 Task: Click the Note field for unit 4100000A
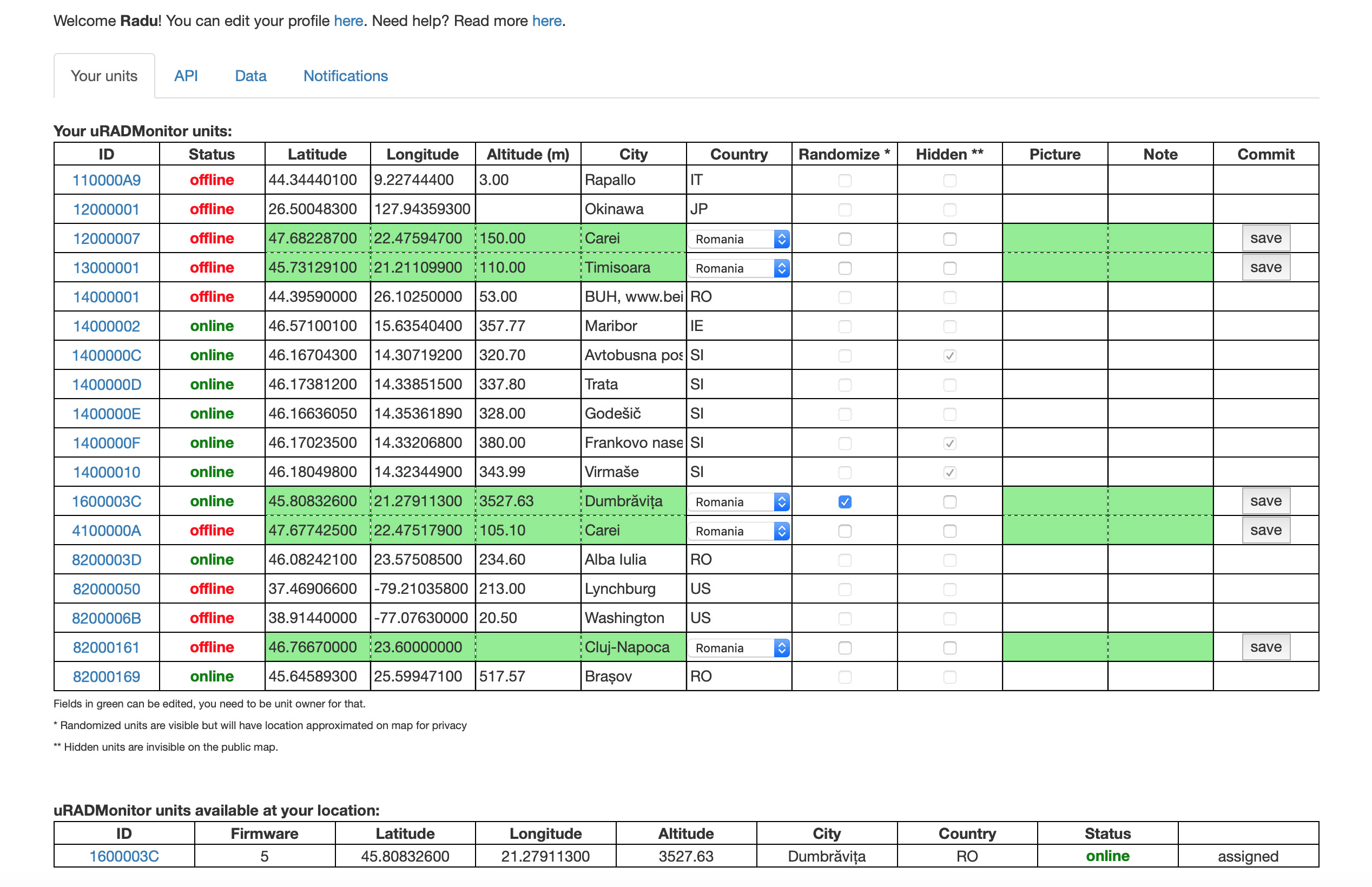click(1160, 531)
